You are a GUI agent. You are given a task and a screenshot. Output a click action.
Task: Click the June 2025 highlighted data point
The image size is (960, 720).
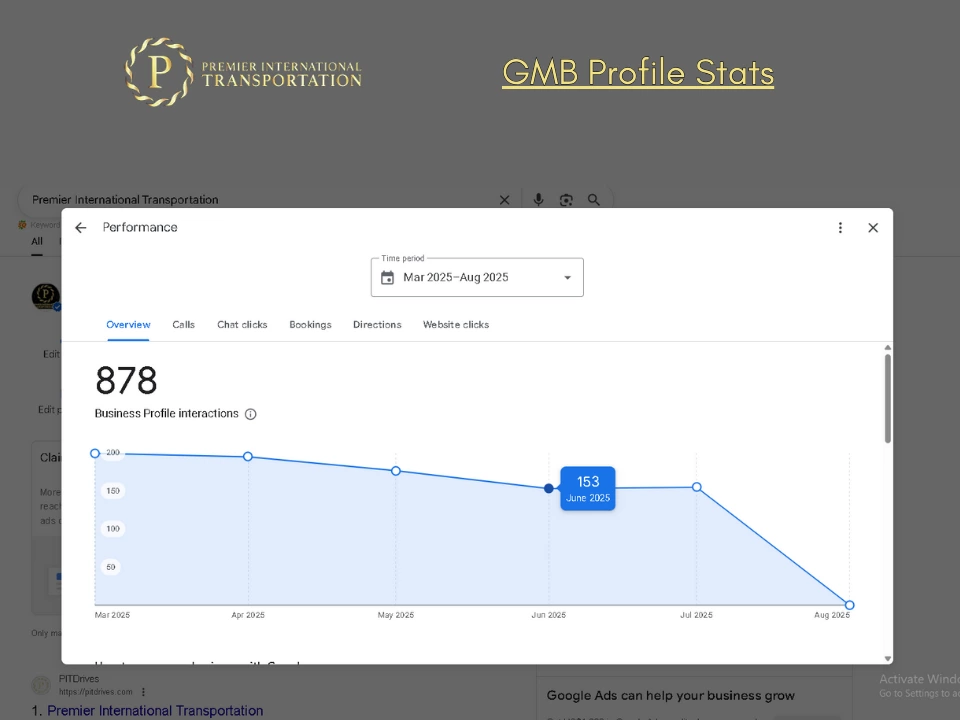[549, 488]
